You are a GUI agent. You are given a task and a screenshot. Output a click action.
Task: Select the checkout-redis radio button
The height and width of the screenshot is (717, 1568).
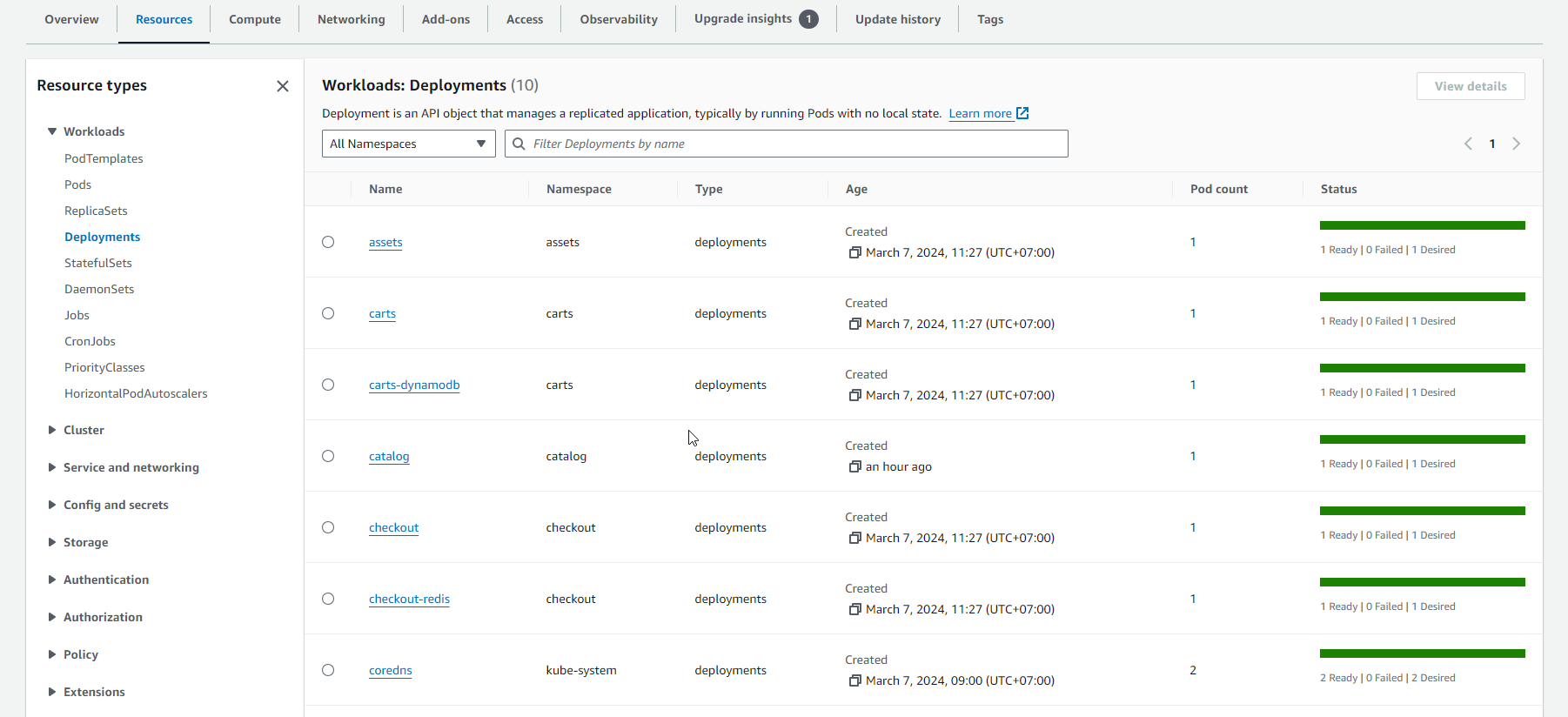tap(328, 599)
